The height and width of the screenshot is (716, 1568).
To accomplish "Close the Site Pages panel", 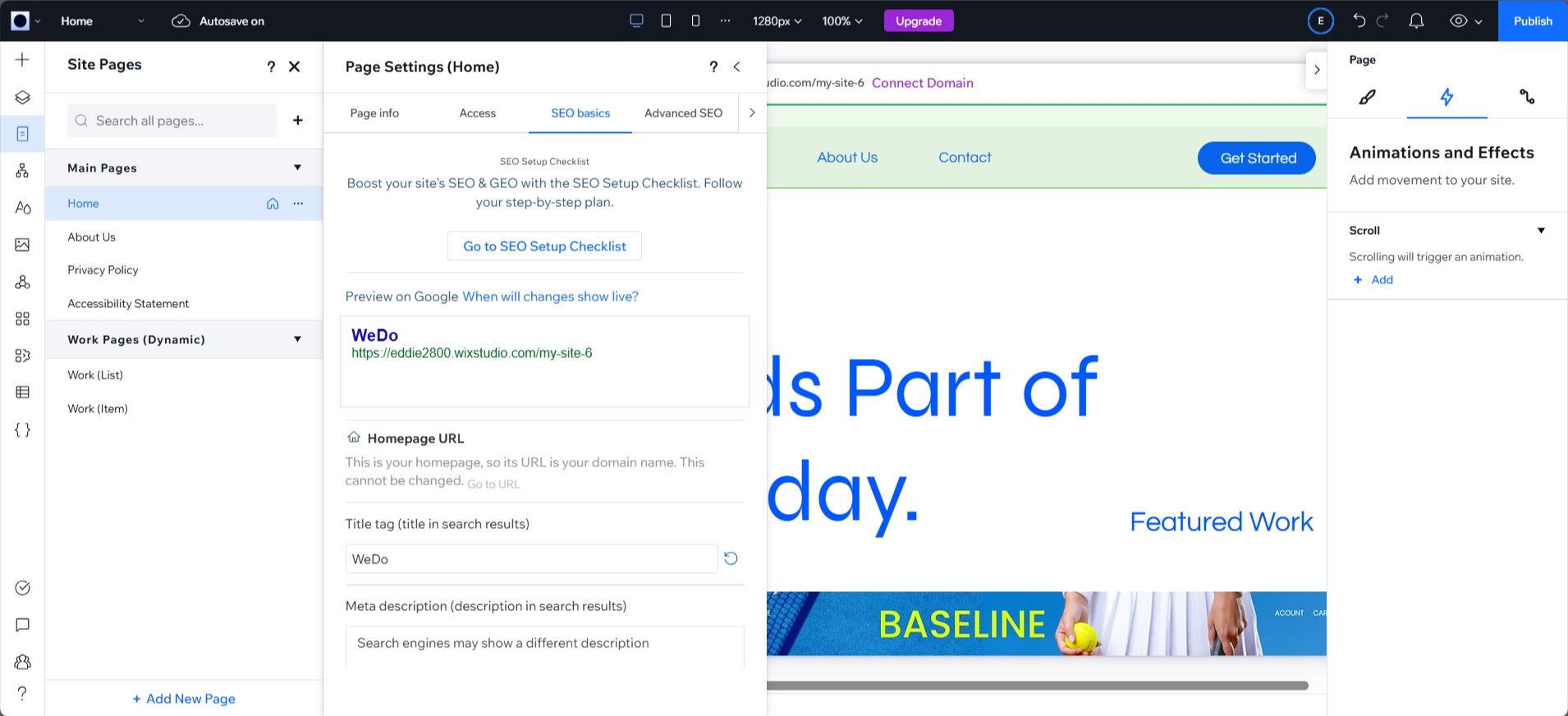I will [x=294, y=67].
